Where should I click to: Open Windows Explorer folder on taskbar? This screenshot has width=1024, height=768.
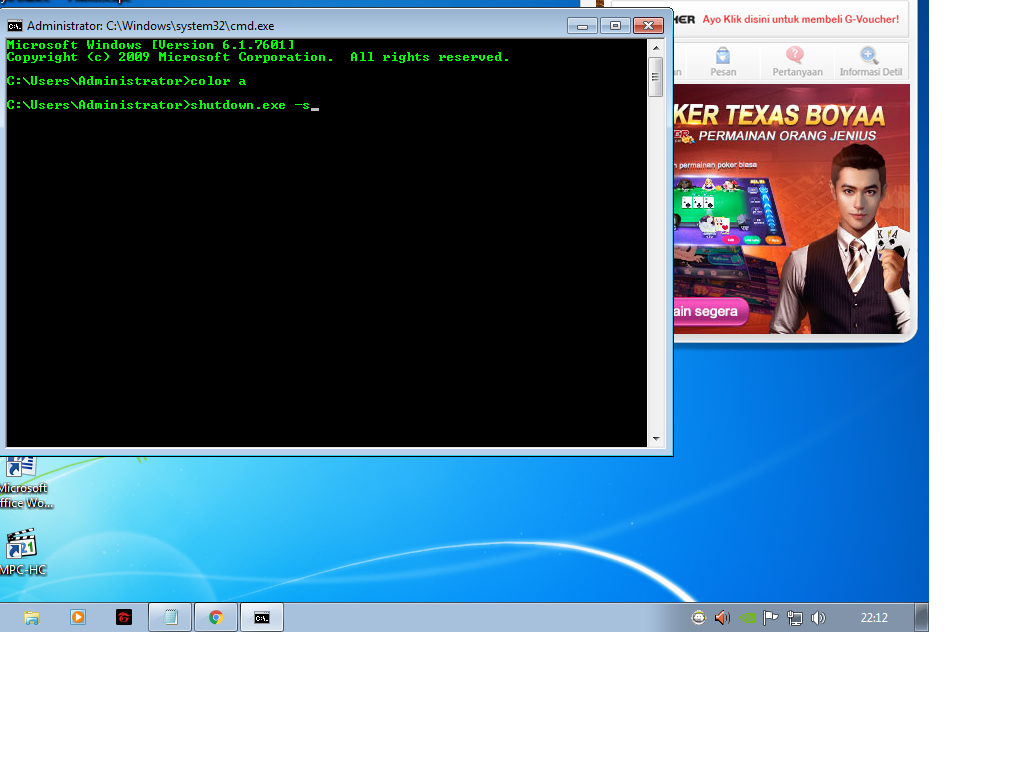(x=31, y=617)
